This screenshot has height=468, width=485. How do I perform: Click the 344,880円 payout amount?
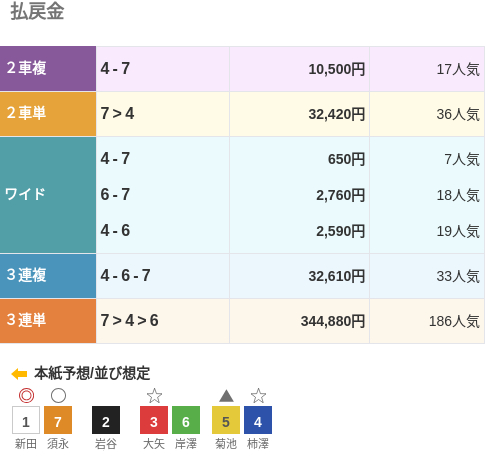333,321
